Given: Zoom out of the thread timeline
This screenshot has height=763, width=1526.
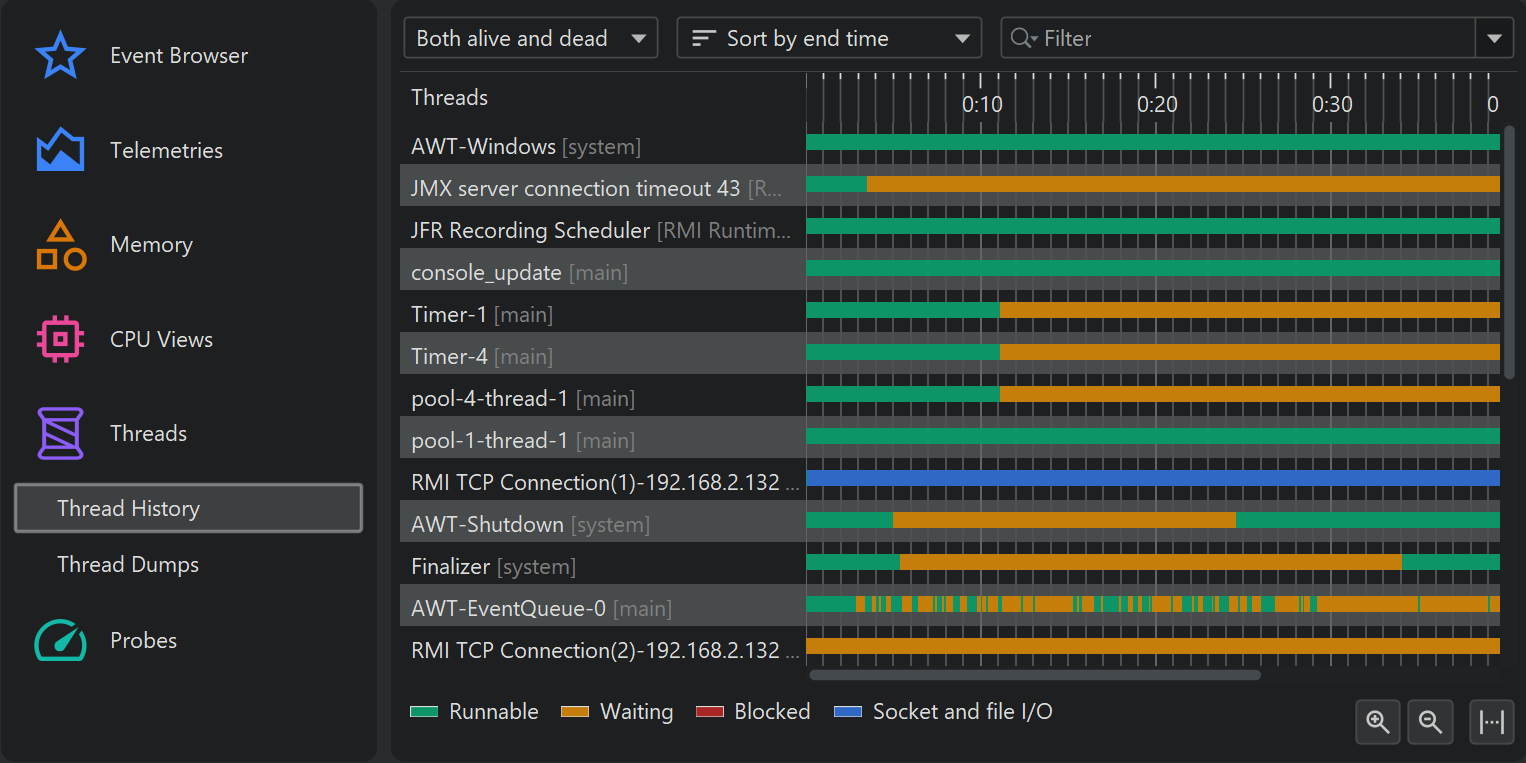Looking at the screenshot, I should tap(1430, 722).
